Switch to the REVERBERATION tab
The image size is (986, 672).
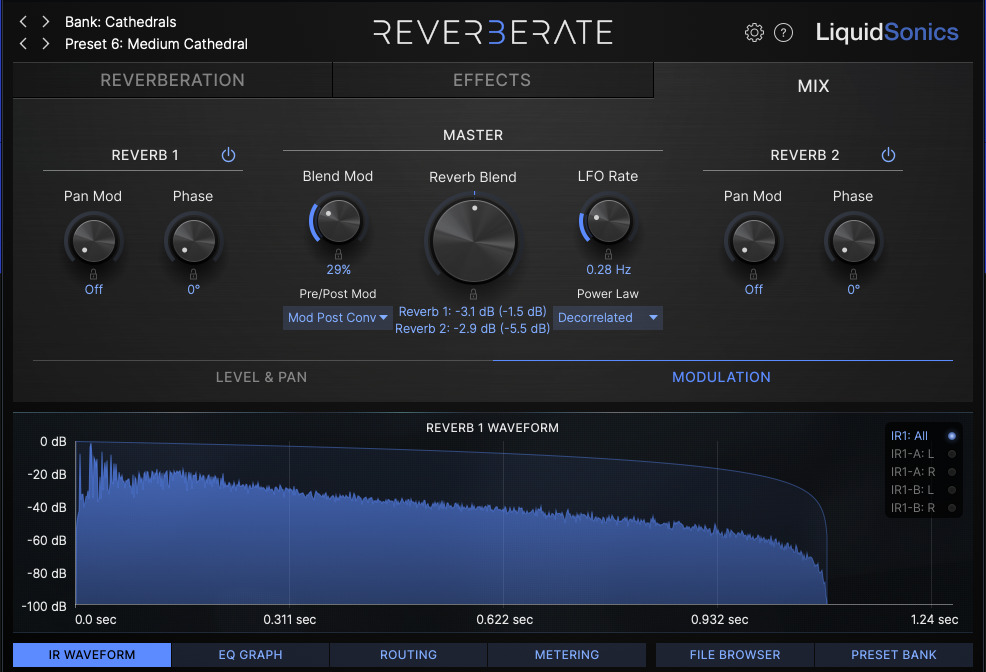point(172,80)
